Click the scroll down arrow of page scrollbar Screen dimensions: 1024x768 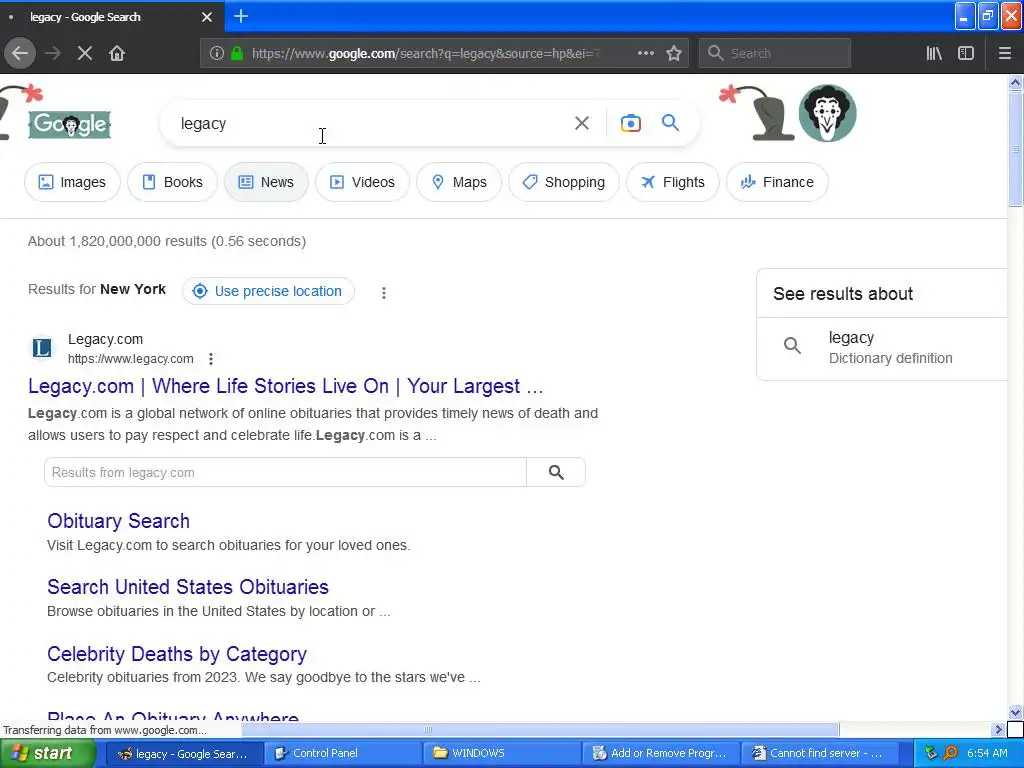pos(1015,712)
